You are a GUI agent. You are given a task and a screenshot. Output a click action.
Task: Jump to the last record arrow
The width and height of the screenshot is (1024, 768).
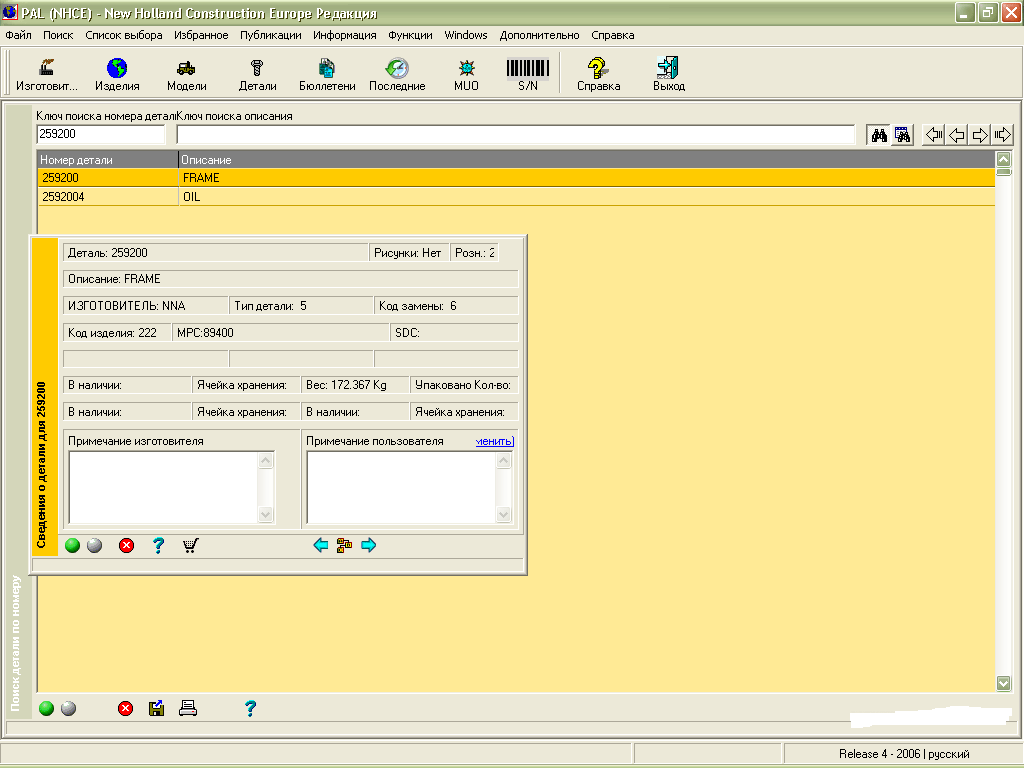click(x=1002, y=135)
